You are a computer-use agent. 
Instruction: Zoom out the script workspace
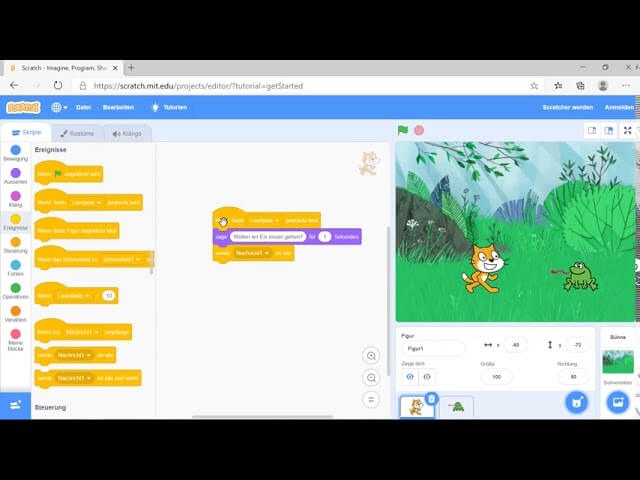(x=371, y=378)
